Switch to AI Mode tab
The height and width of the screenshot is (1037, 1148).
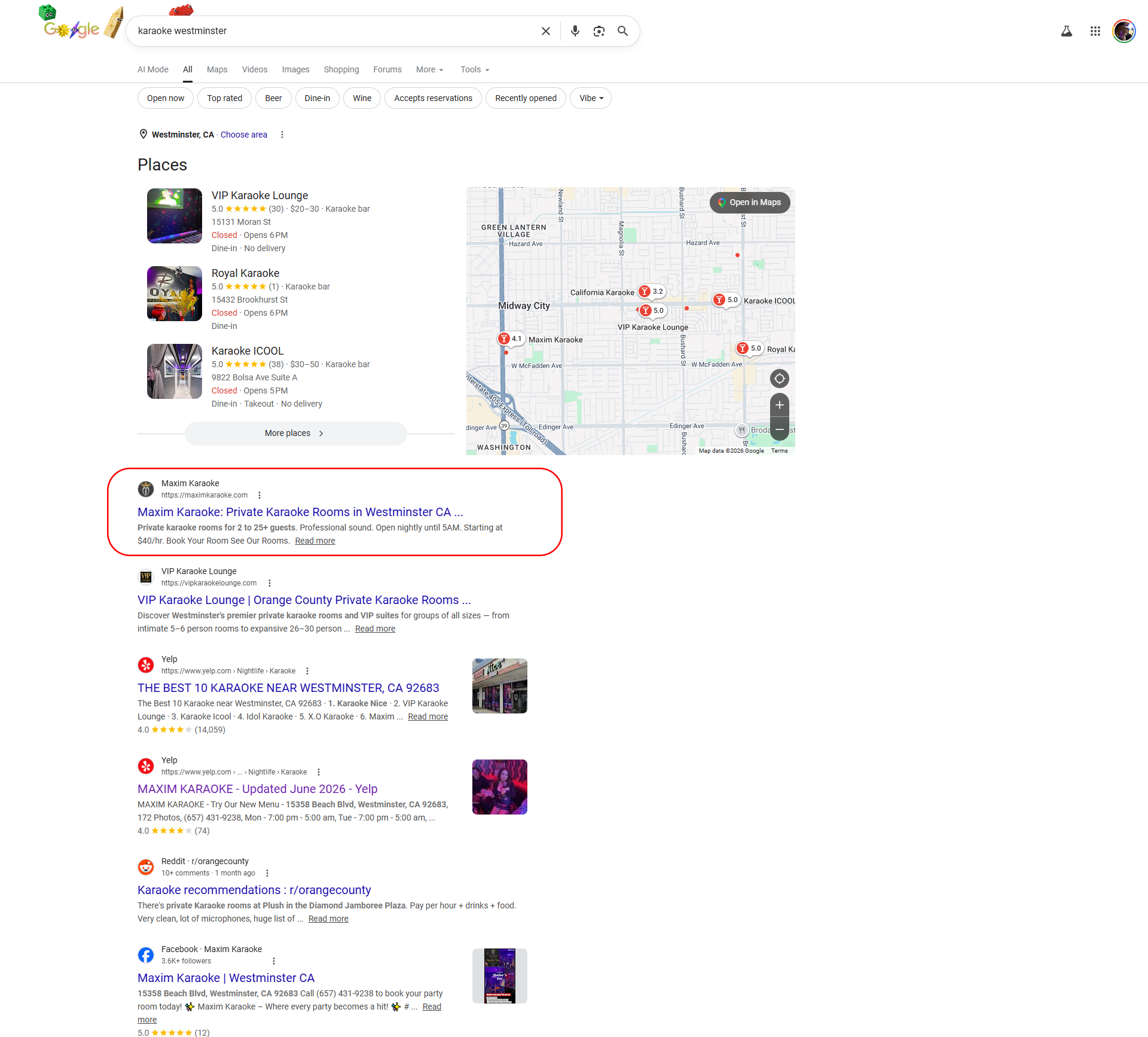point(153,69)
